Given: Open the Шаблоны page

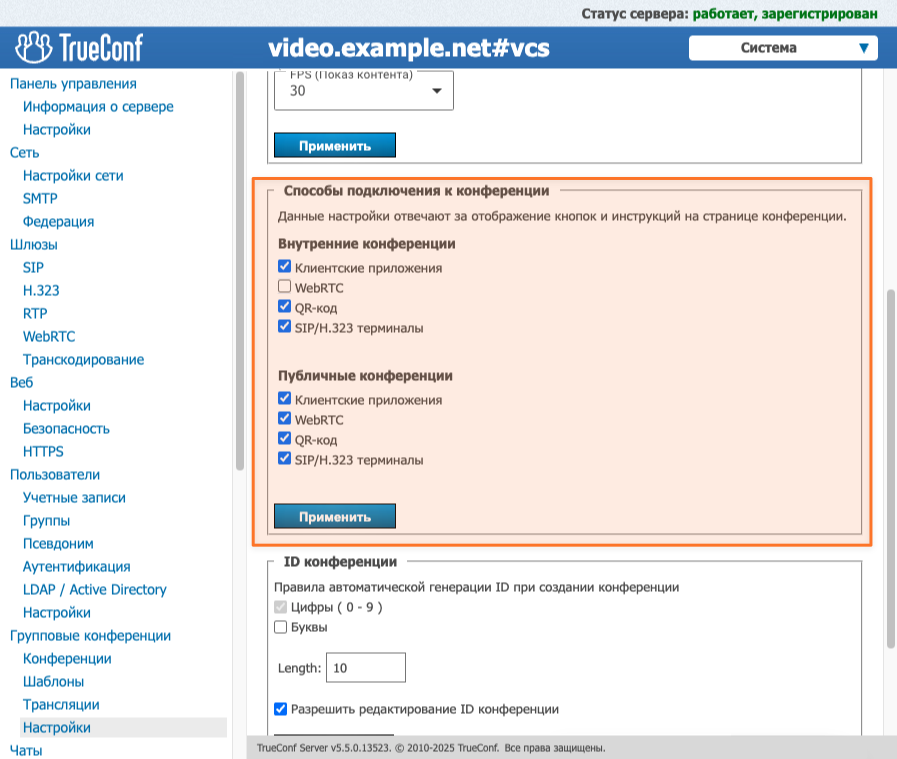Looking at the screenshot, I should [x=53, y=681].
